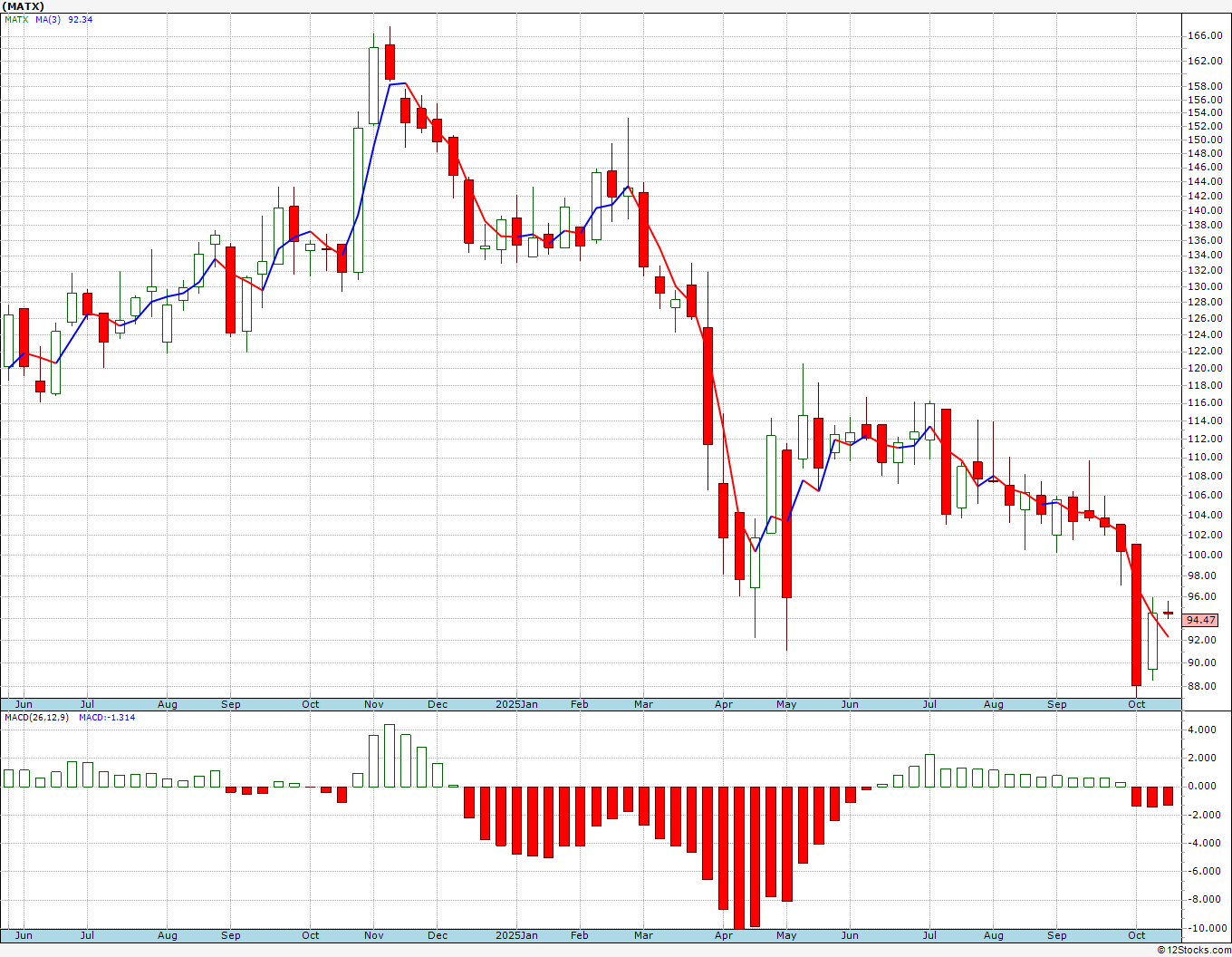
Task: Select Nov on the price chart time axis
Action: (x=373, y=704)
